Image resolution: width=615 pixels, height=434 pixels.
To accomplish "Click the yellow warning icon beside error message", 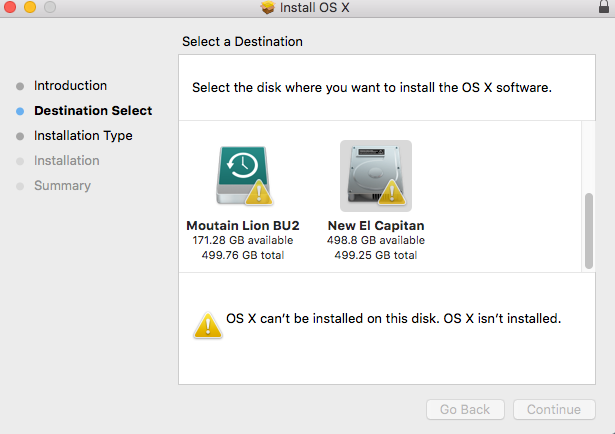I will pos(207,324).
